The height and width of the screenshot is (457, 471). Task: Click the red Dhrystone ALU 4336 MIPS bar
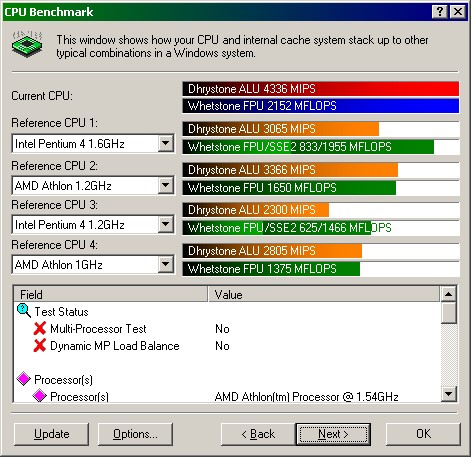tap(321, 89)
